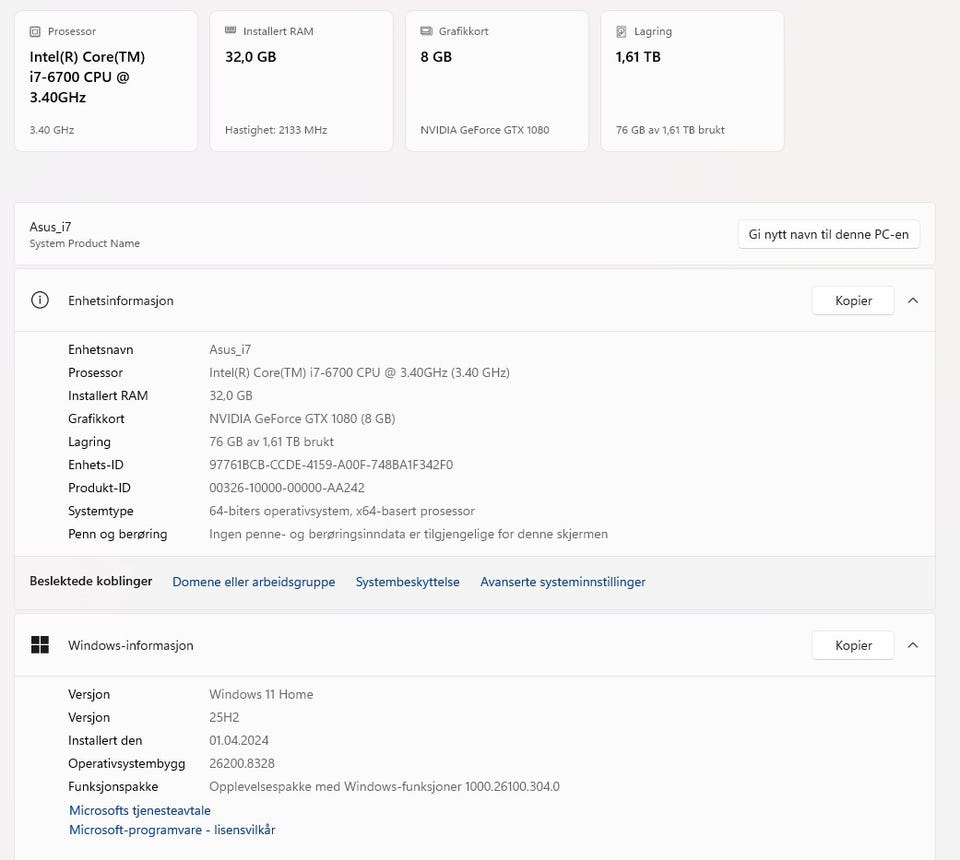The height and width of the screenshot is (860, 960).
Task: Click the 'Installert den' label
Action: tap(105, 741)
